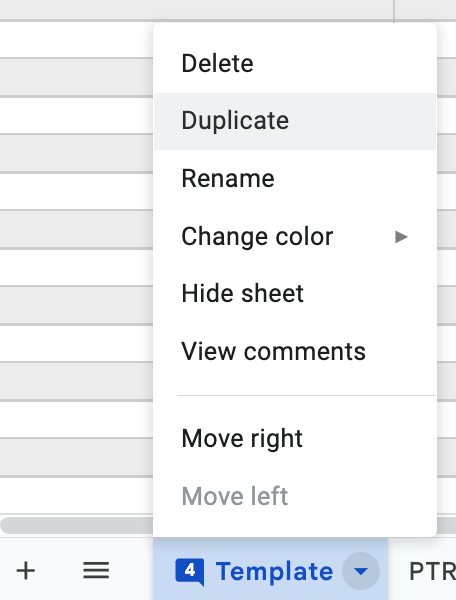The width and height of the screenshot is (456, 600).
Task: Open the Change color option
Action: tap(295, 236)
